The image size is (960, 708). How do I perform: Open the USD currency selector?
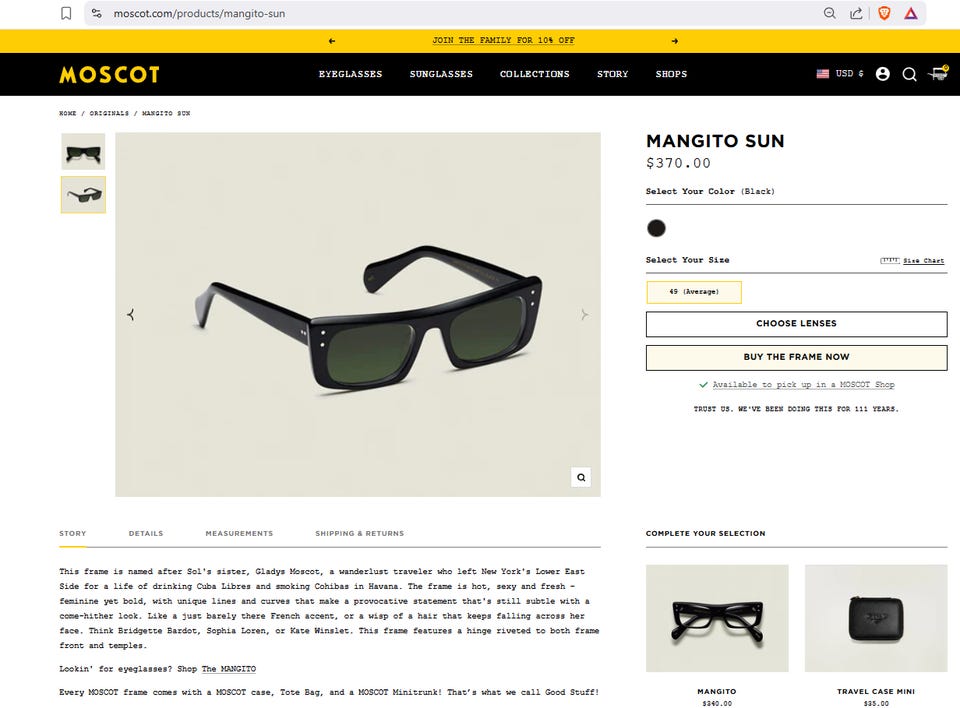coord(839,73)
